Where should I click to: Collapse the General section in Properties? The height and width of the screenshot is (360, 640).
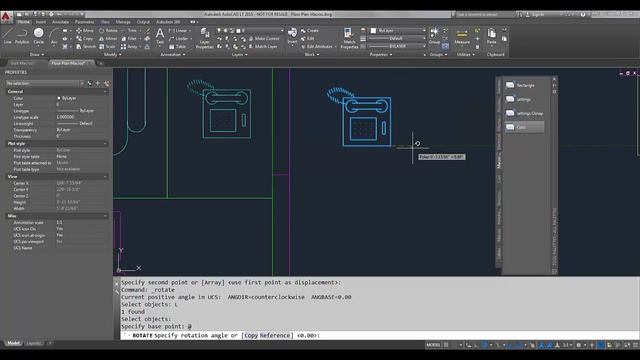105,91
